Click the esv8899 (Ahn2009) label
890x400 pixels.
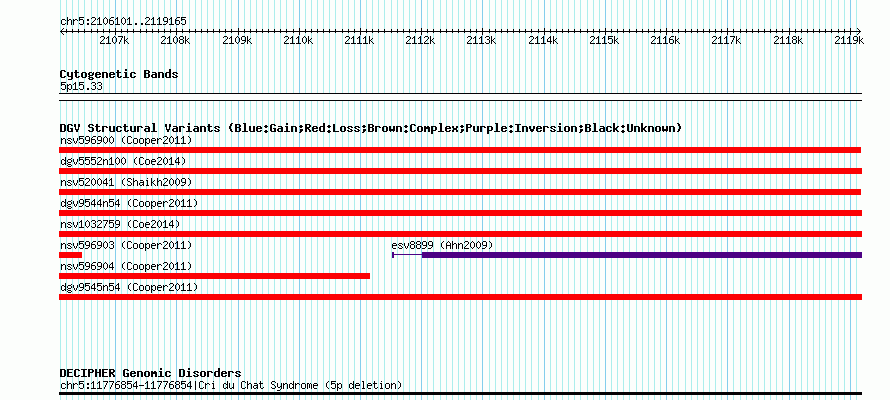click(442, 245)
